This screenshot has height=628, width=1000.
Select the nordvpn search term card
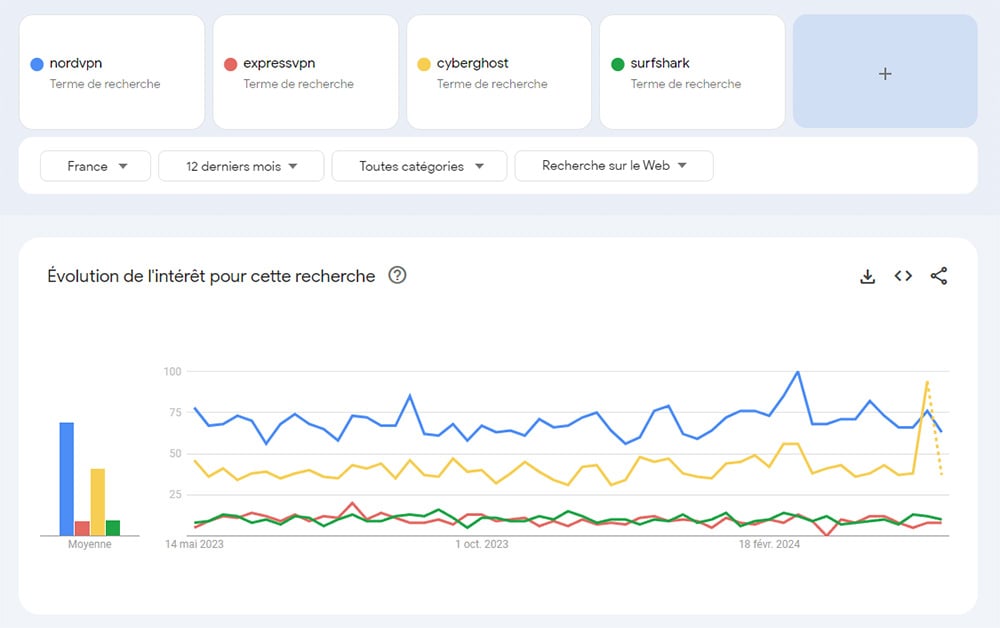click(112, 72)
